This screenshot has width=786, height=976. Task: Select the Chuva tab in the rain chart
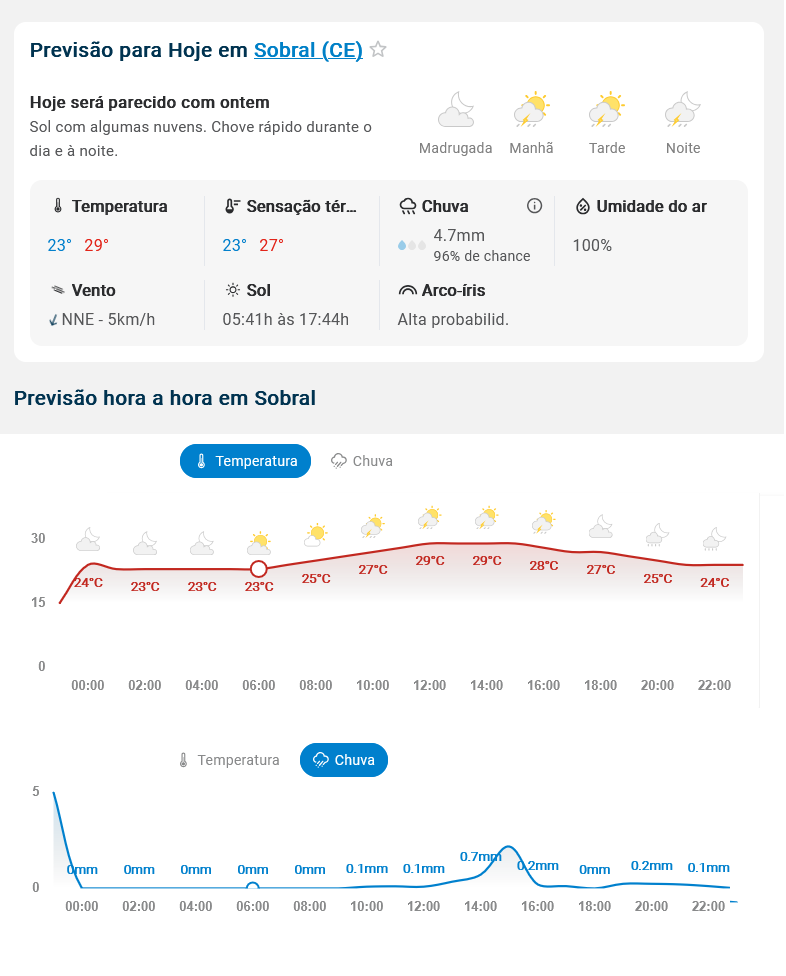click(344, 760)
